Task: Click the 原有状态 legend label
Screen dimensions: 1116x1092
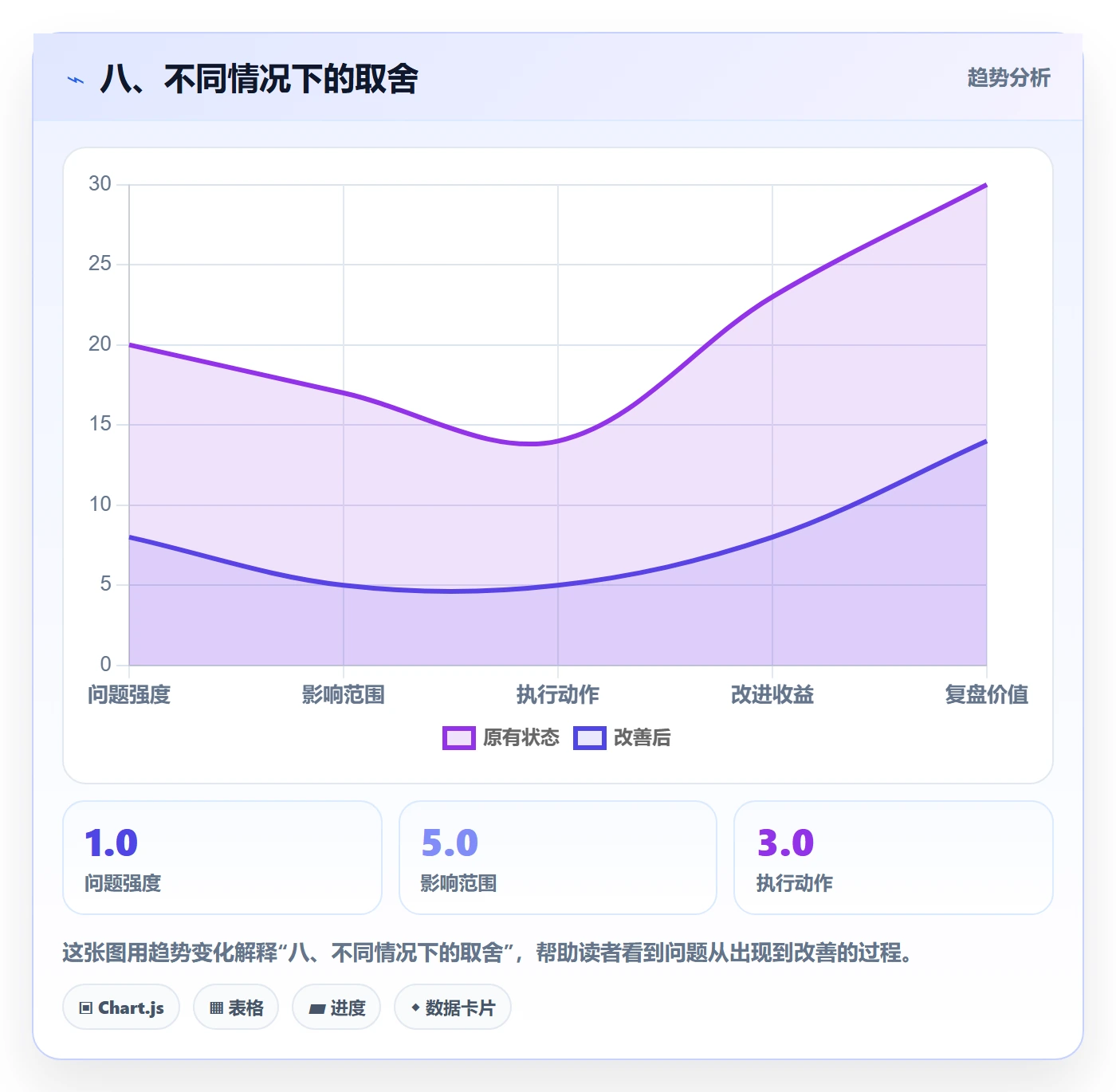Action: point(521,738)
